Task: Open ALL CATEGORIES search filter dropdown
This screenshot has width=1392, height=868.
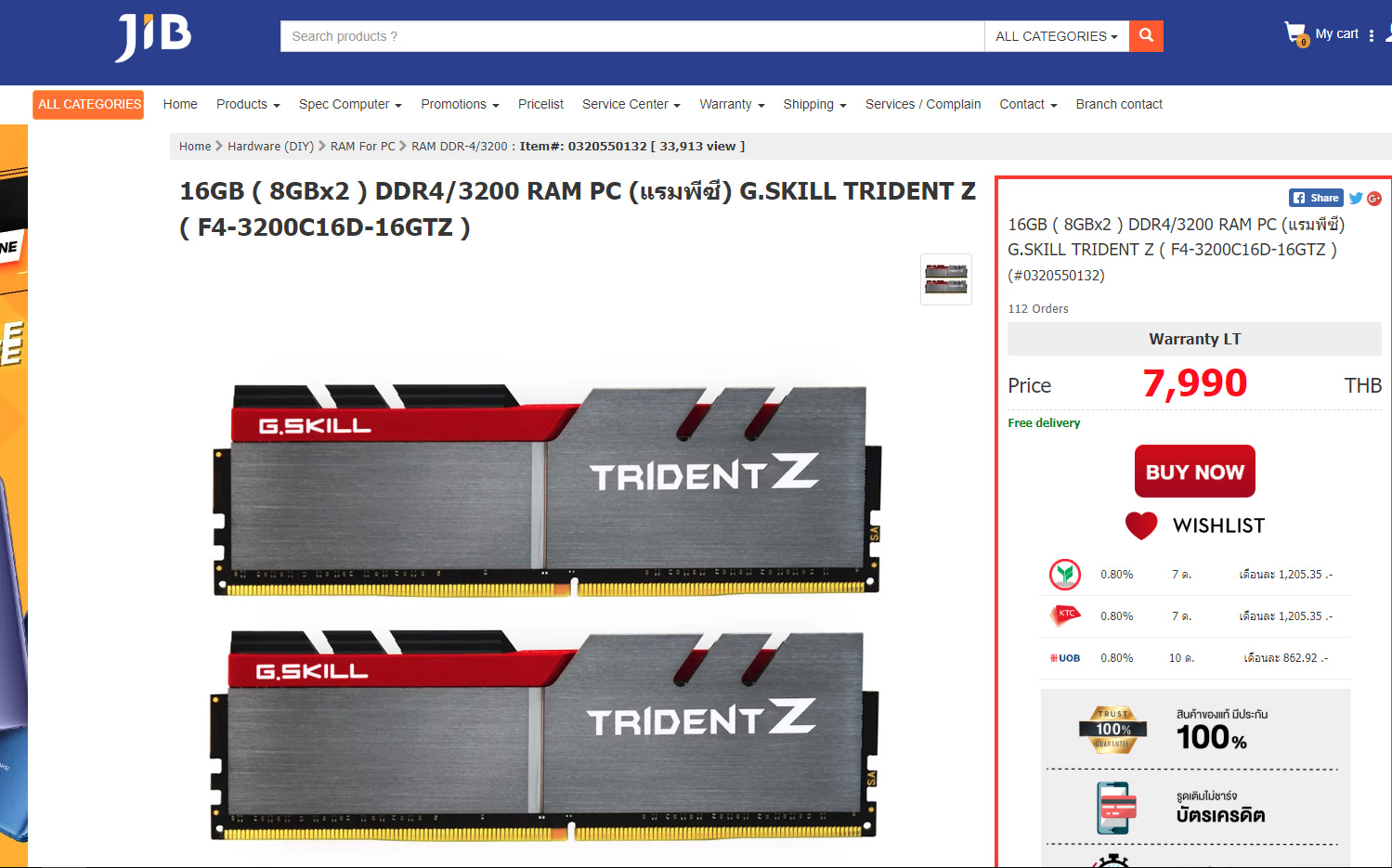Action: click(1057, 36)
